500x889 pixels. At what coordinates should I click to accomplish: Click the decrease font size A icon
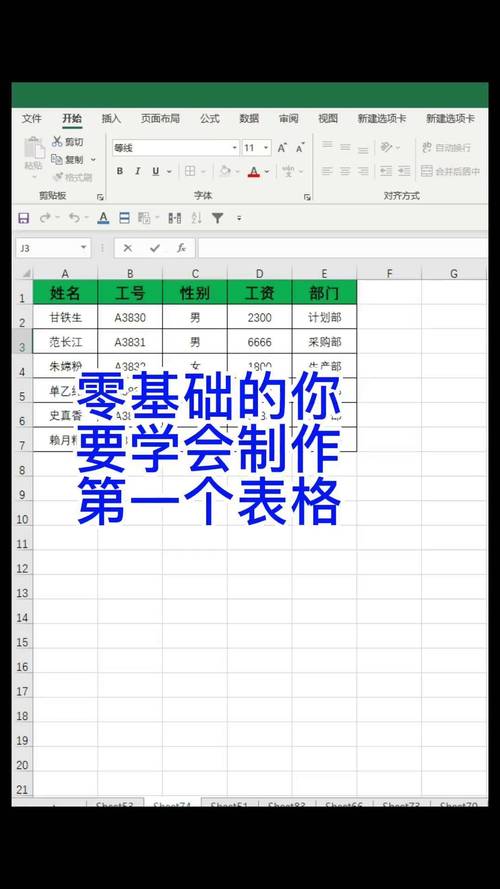click(300, 148)
